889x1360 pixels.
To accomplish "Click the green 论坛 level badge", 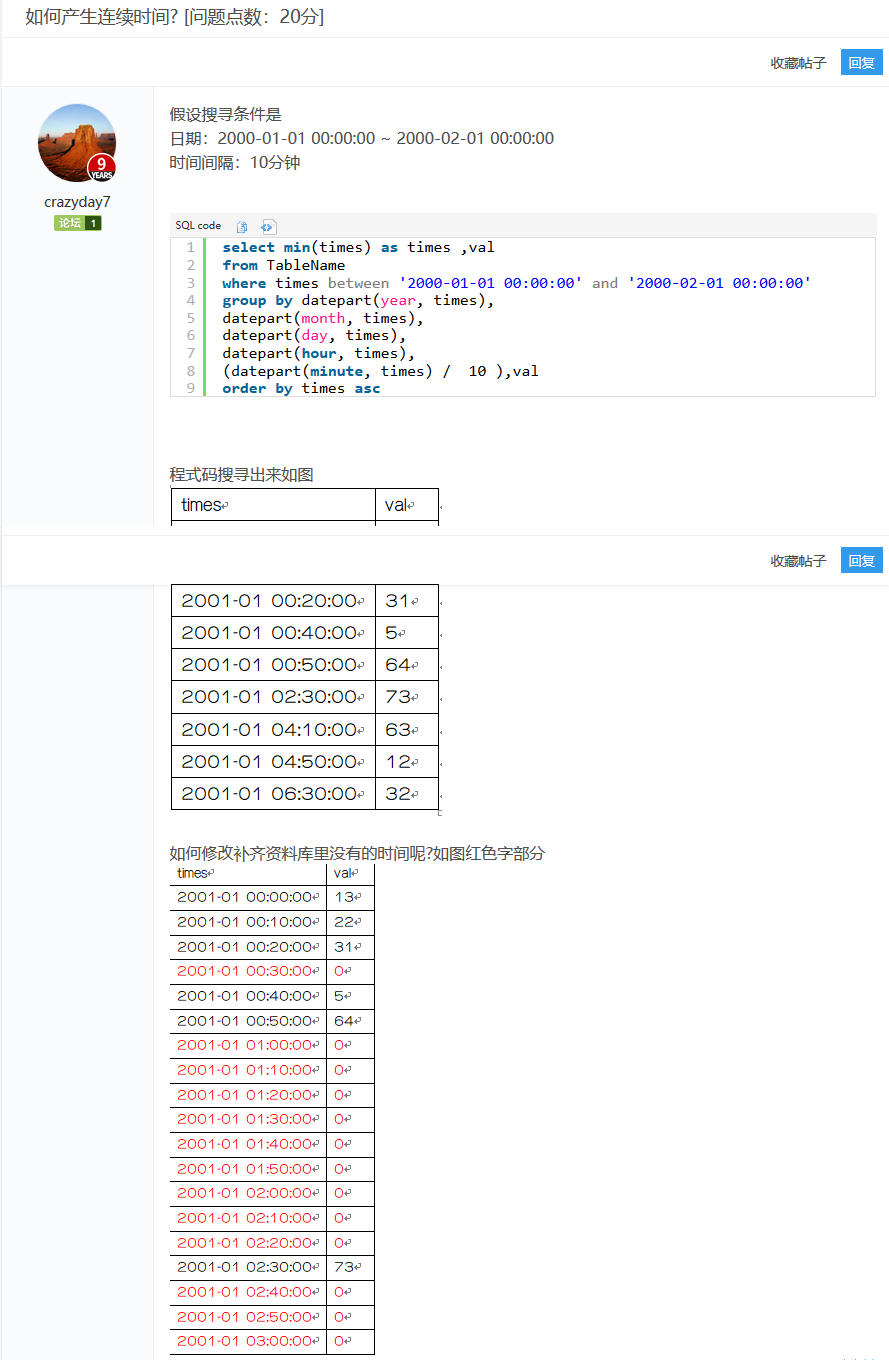I will pyautogui.click(x=77, y=223).
